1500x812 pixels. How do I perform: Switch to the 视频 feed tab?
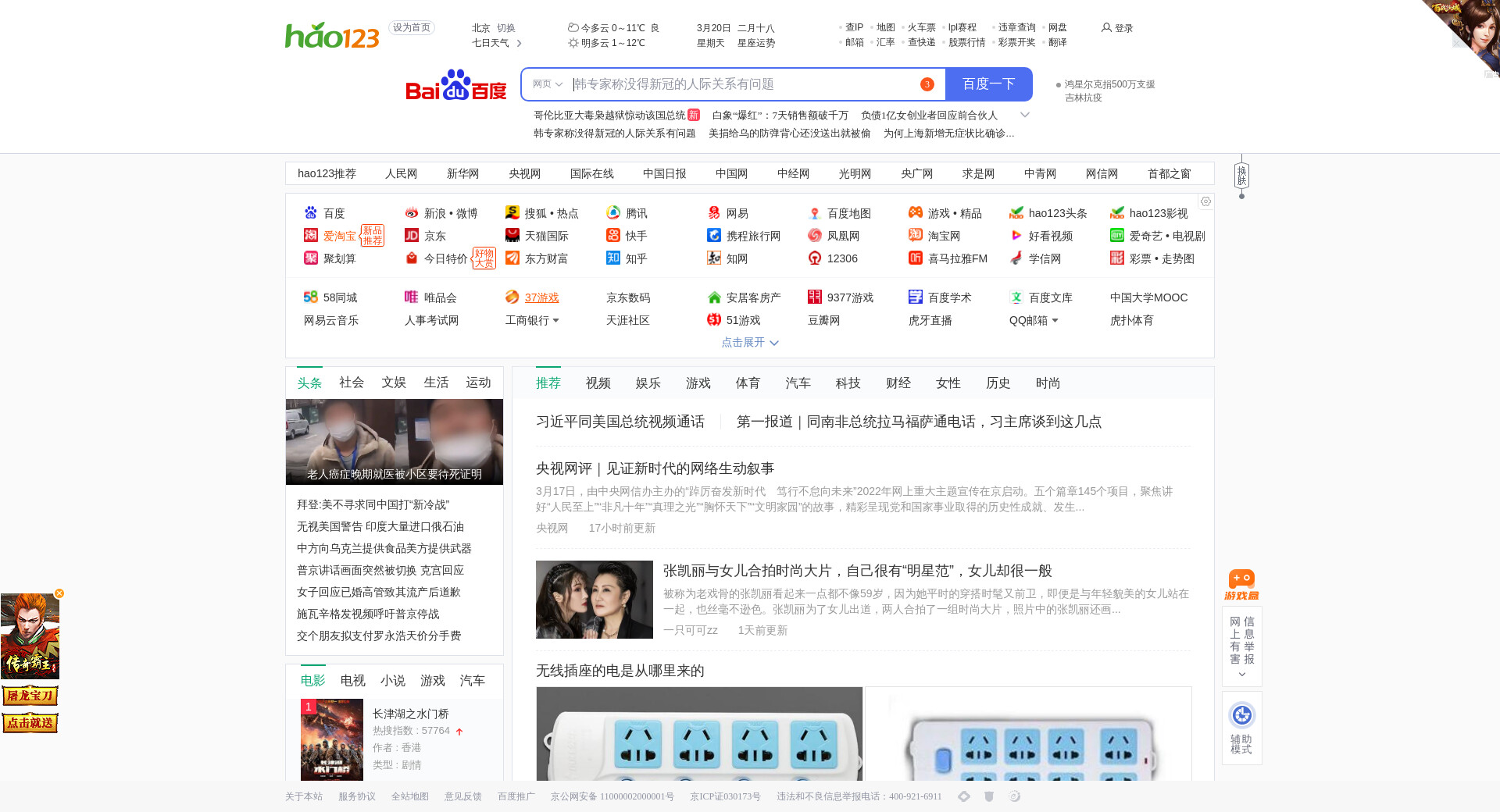[598, 383]
